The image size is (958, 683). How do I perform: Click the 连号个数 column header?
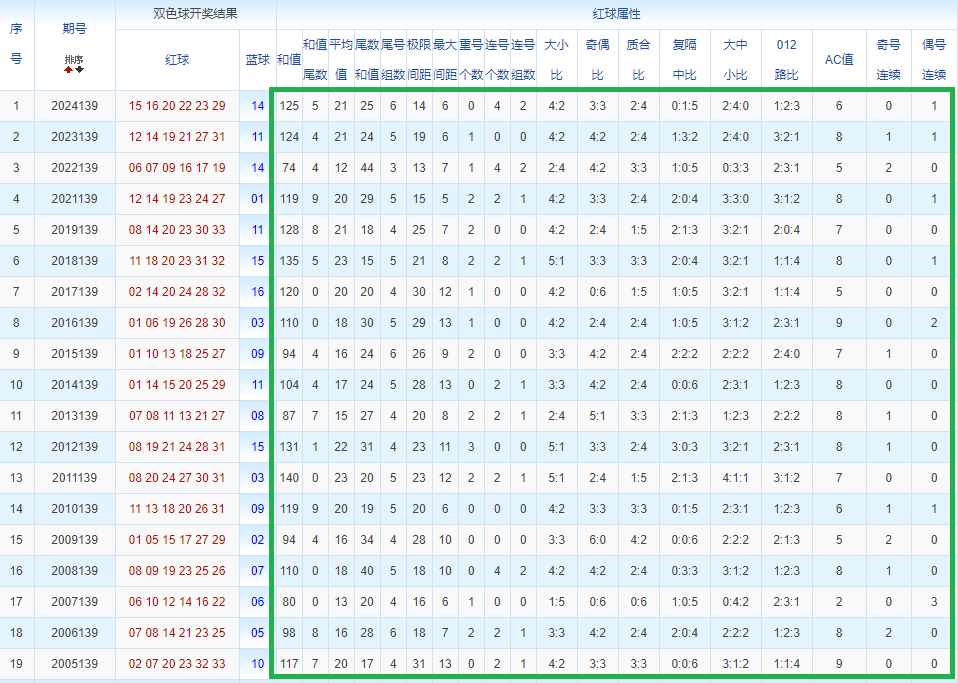click(x=497, y=60)
